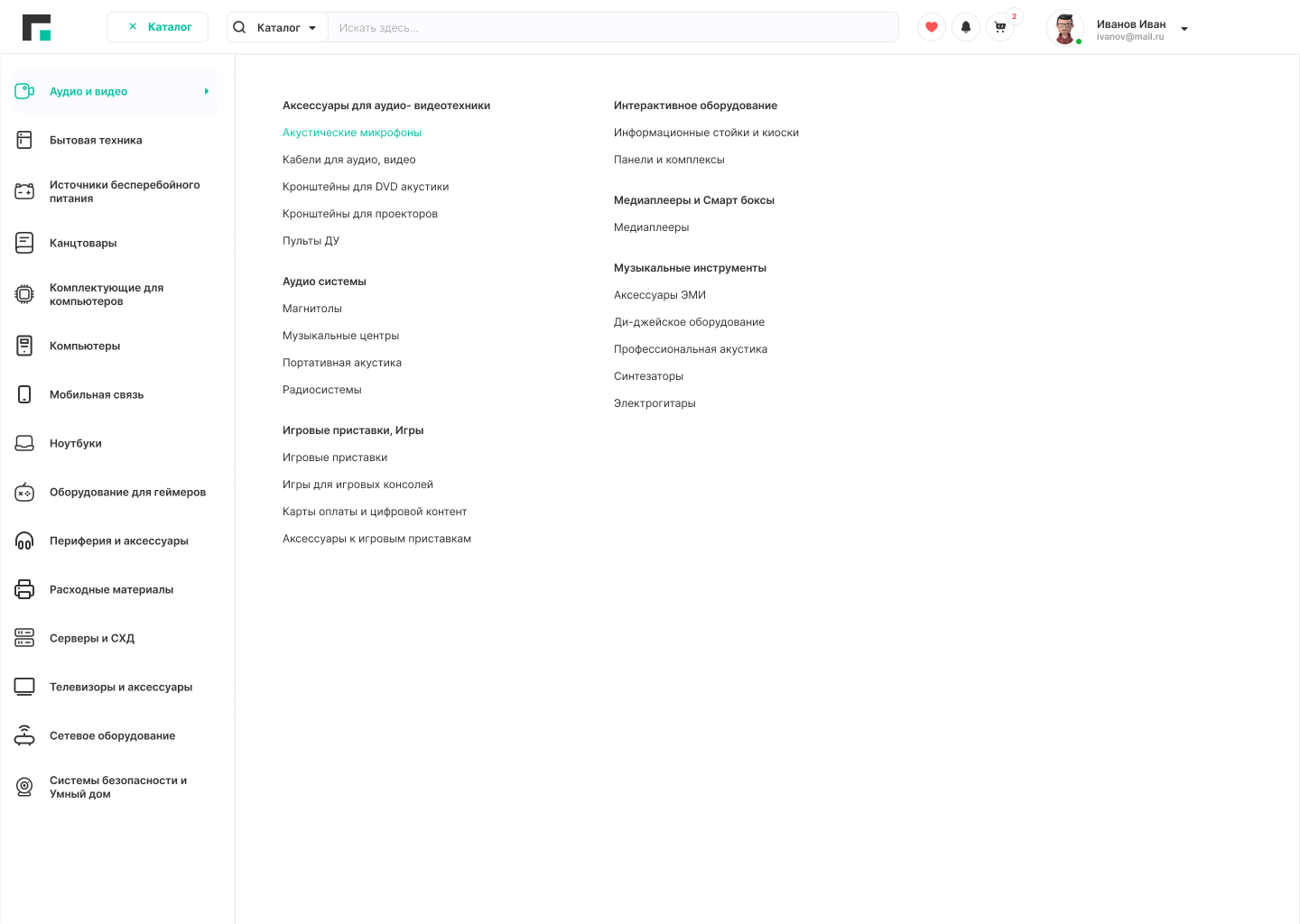Click the search input field
Image resolution: width=1300 pixels, height=924 pixels.
click(614, 26)
